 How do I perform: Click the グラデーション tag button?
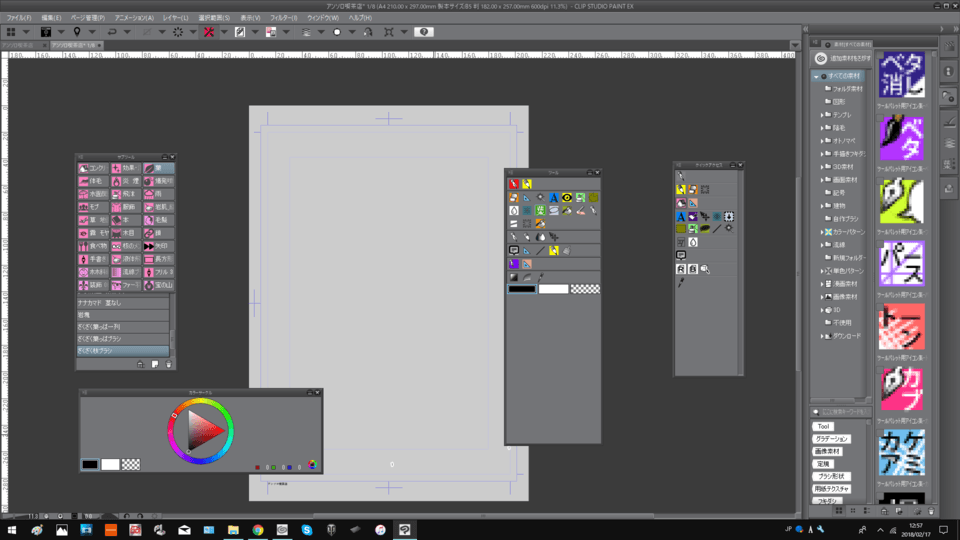click(831, 439)
